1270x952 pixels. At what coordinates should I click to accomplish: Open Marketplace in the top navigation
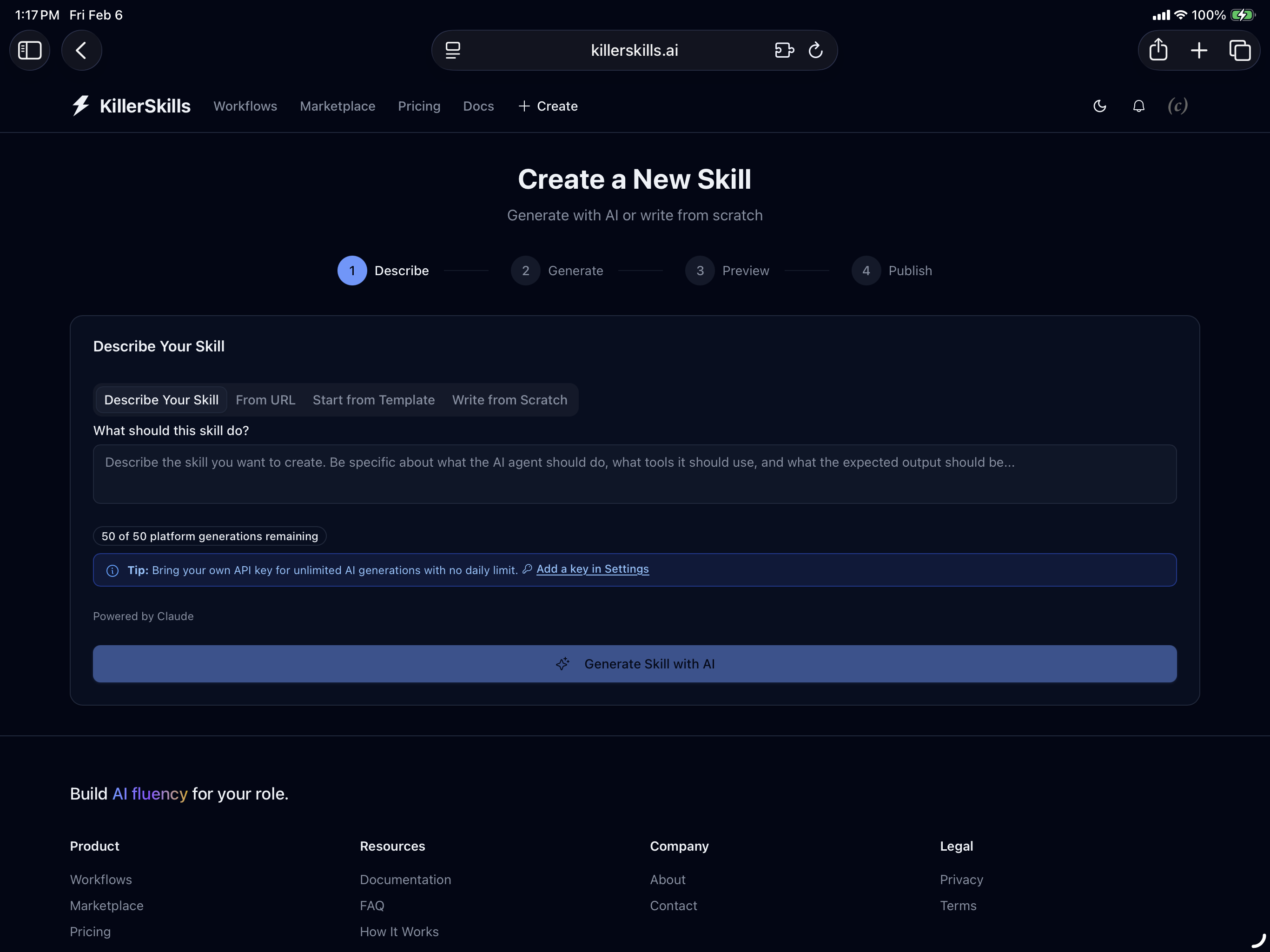click(x=337, y=106)
